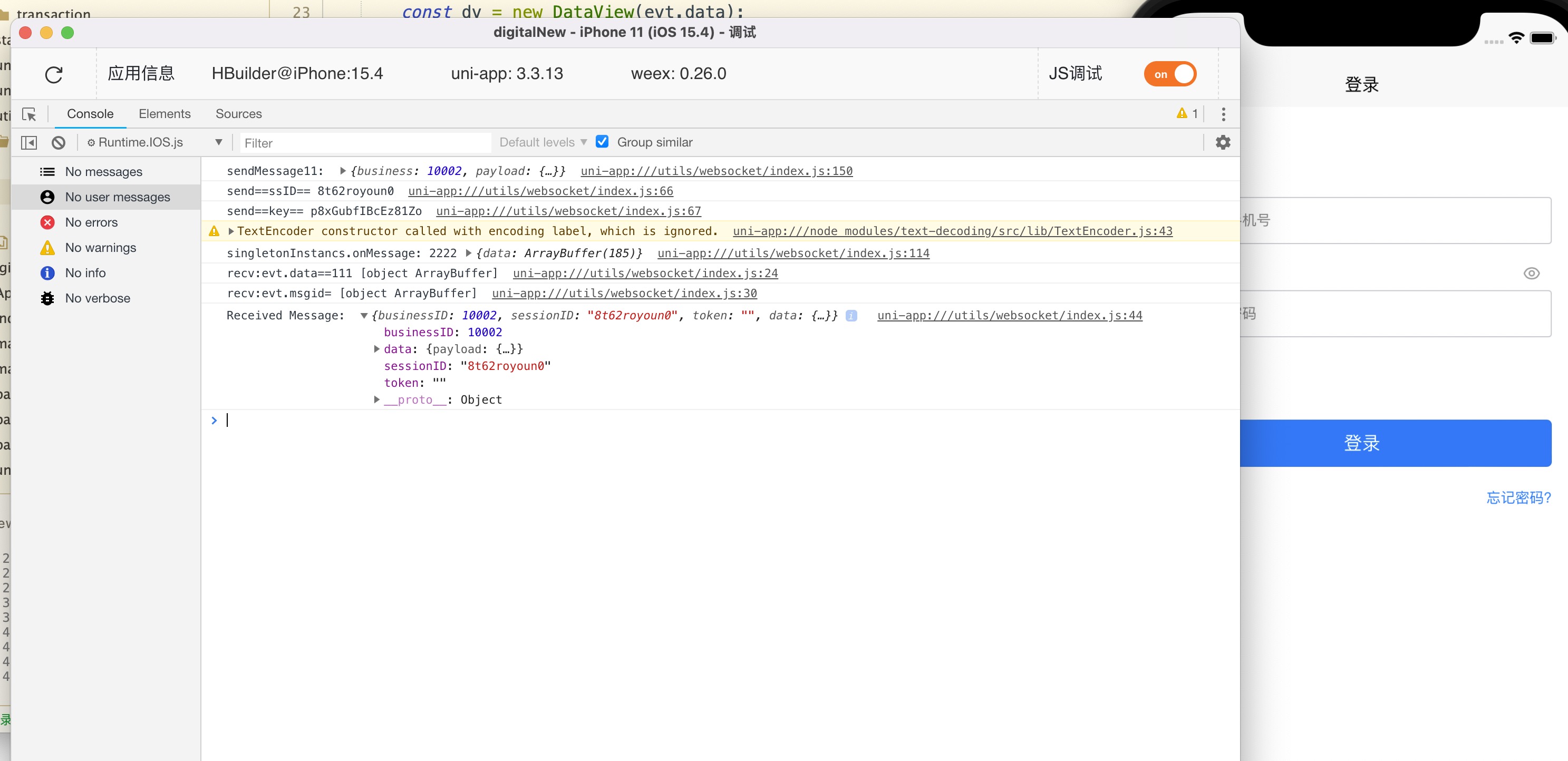Click uni-app: 3.3.13 version text

(x=507, y=74)
